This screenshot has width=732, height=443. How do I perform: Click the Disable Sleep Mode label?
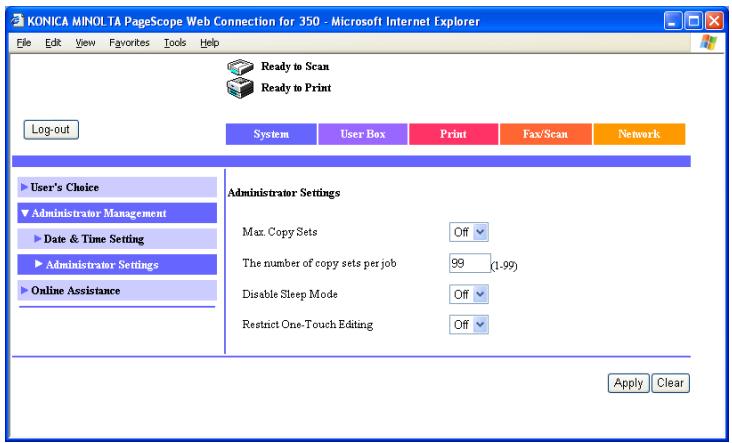pos(290,295)
